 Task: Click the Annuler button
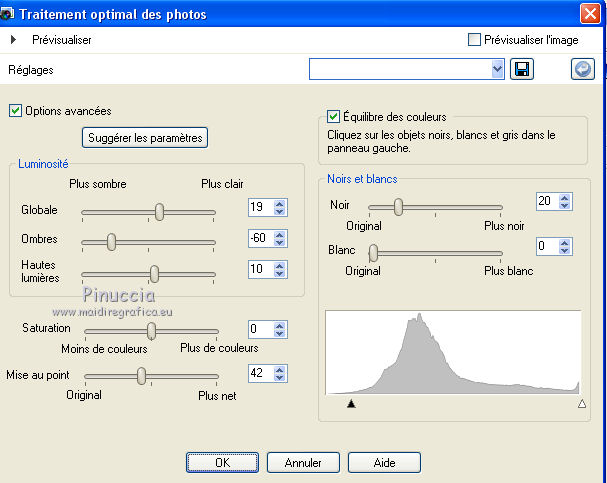coord(303,463)
